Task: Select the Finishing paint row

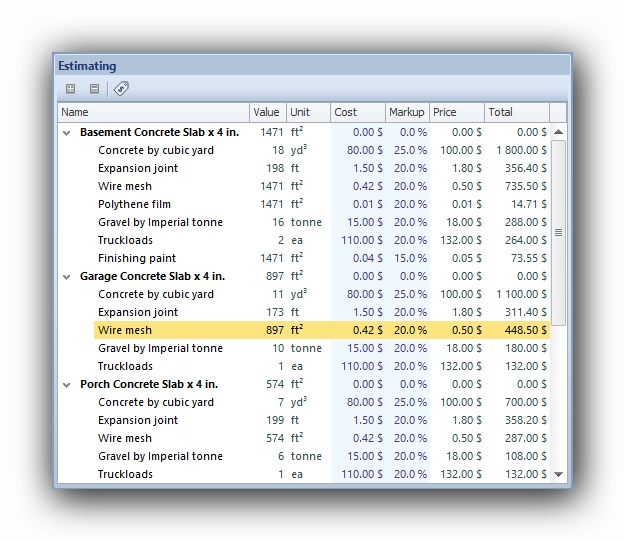Action: (x=304, y=258)
